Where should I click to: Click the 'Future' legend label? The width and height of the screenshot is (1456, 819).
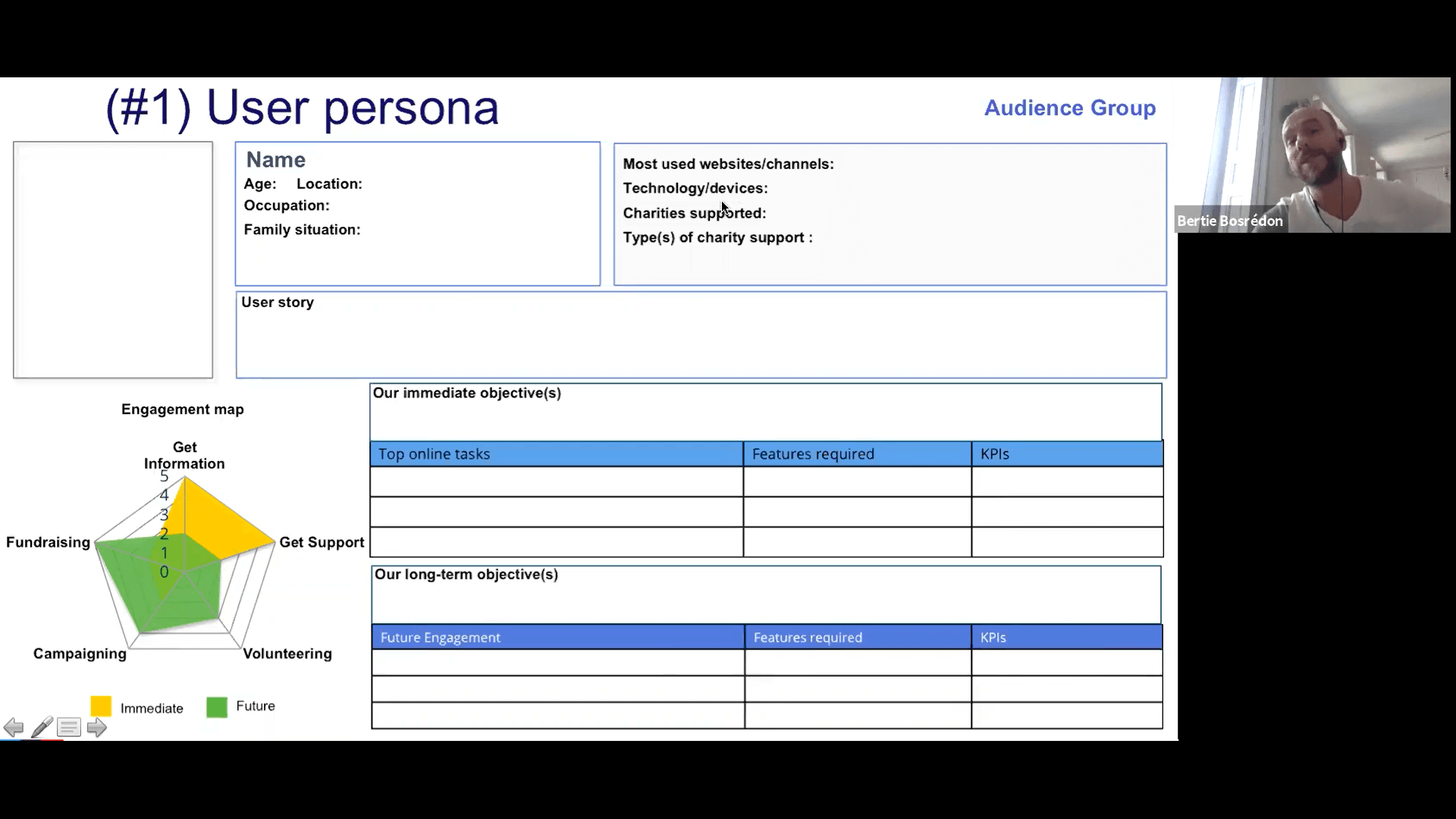pos(256,706)
